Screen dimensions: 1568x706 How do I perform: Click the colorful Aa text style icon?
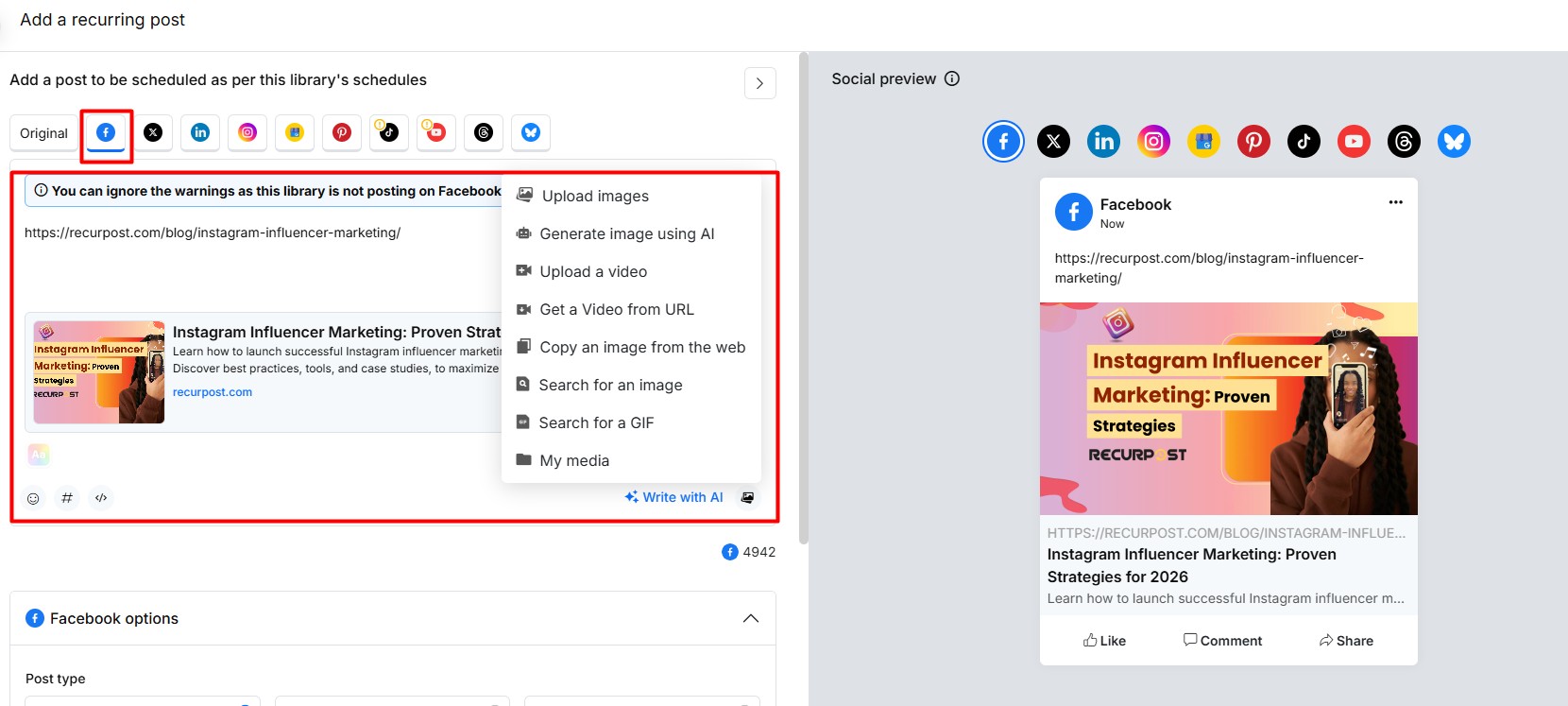[39, 455]
